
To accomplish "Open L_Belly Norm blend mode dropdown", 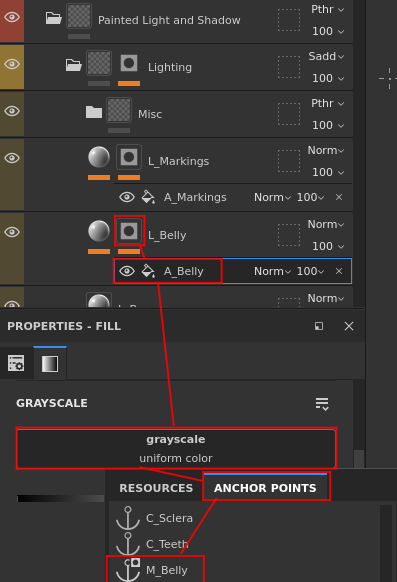I will 326,225.
